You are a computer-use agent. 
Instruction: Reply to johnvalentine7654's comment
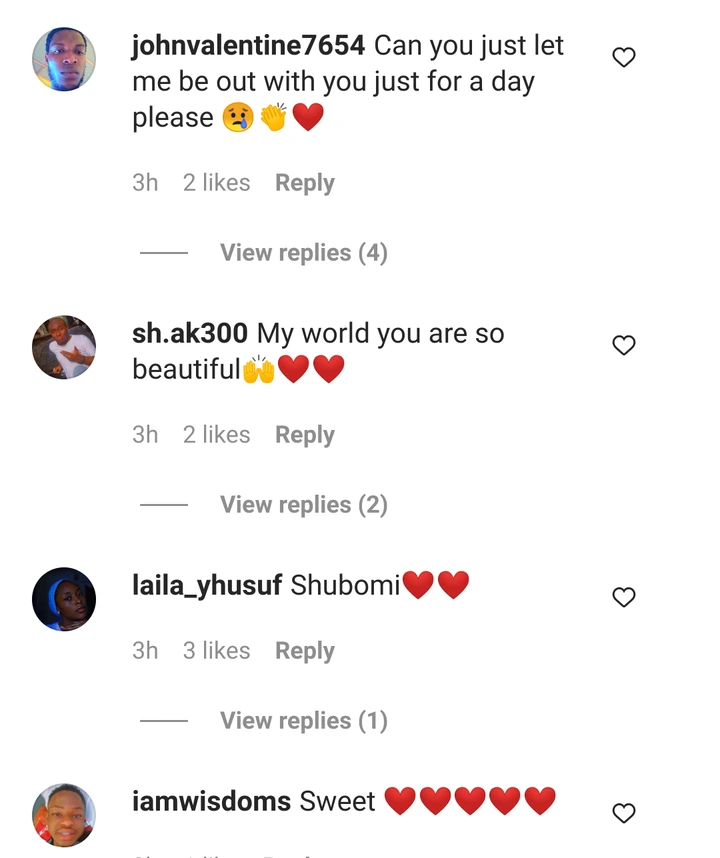pyautogui.click(x=305, y=183)
